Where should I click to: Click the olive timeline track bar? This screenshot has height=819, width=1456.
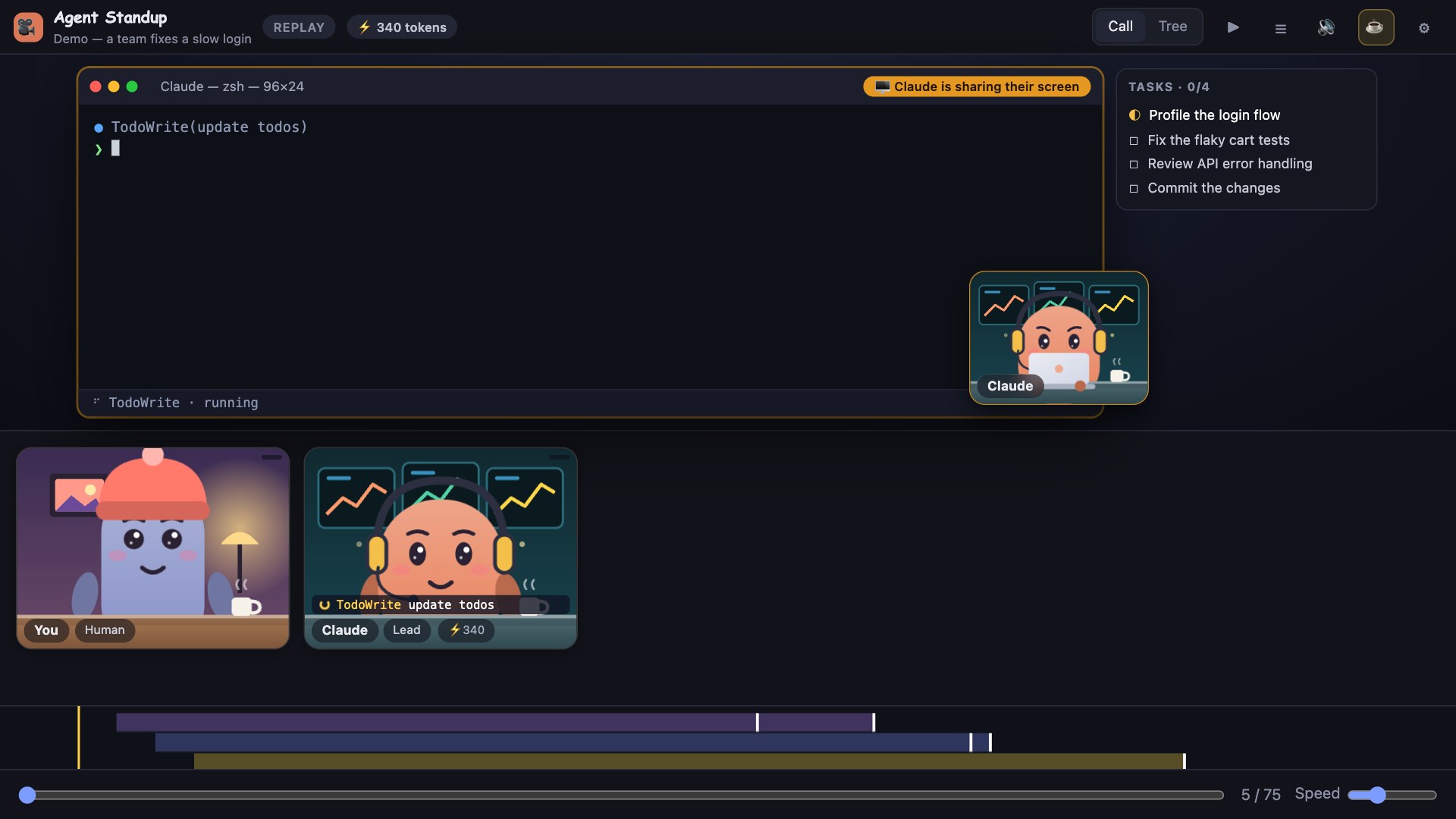(689, 761)
